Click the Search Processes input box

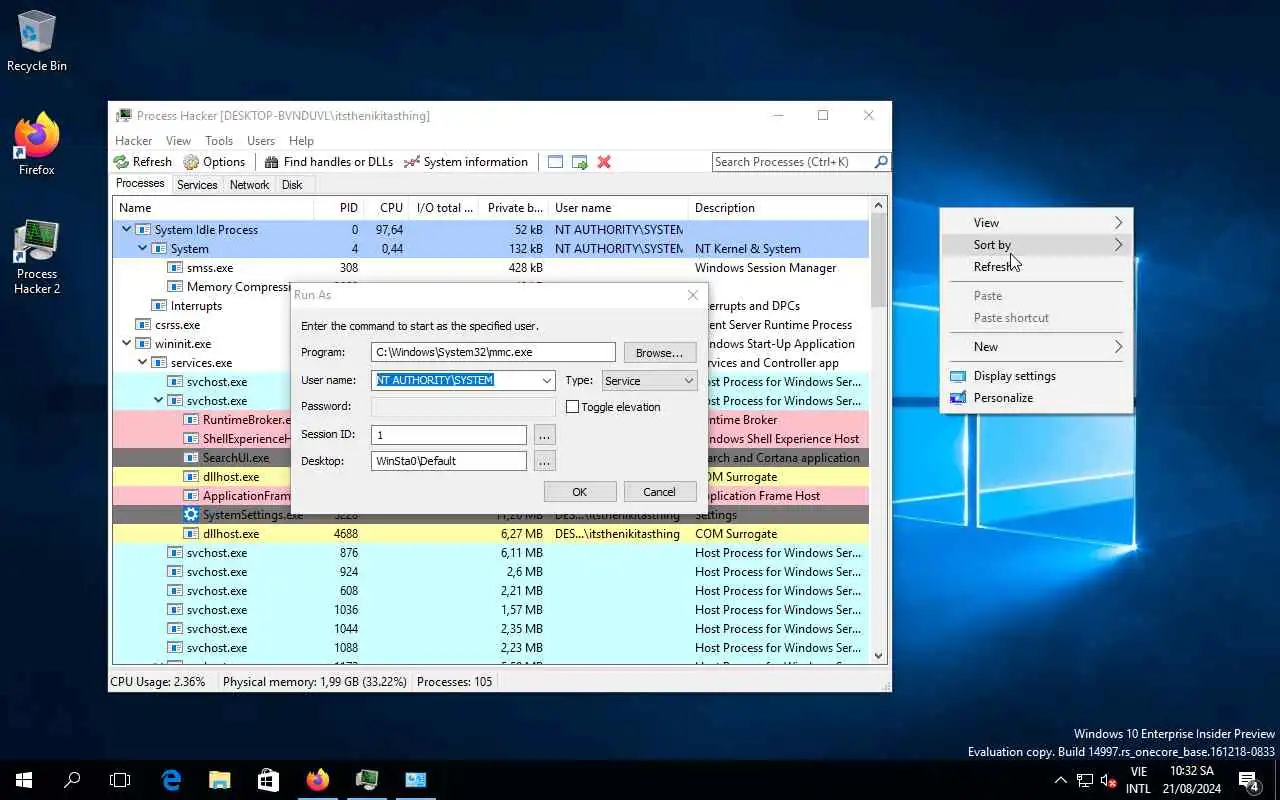(792, 162)
